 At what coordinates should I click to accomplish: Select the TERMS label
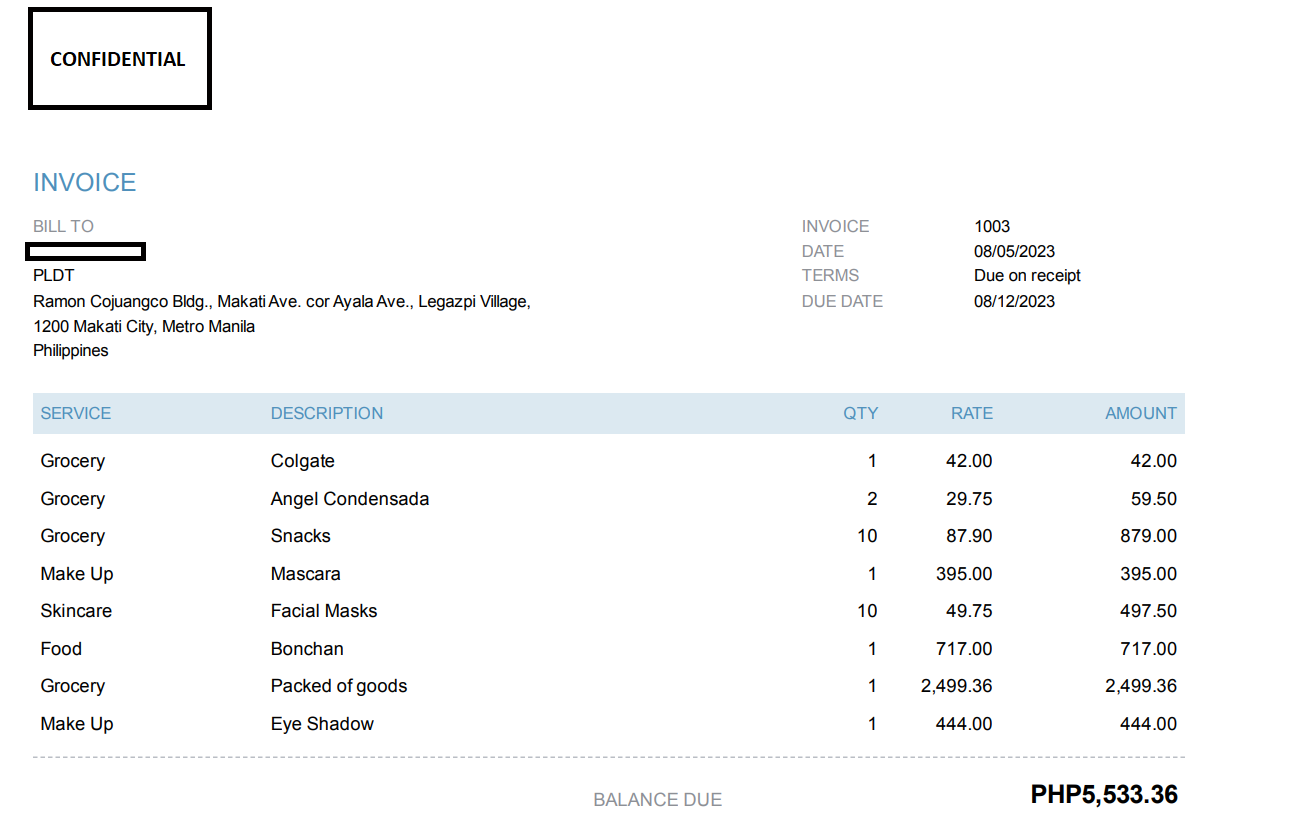pos(830,276)
